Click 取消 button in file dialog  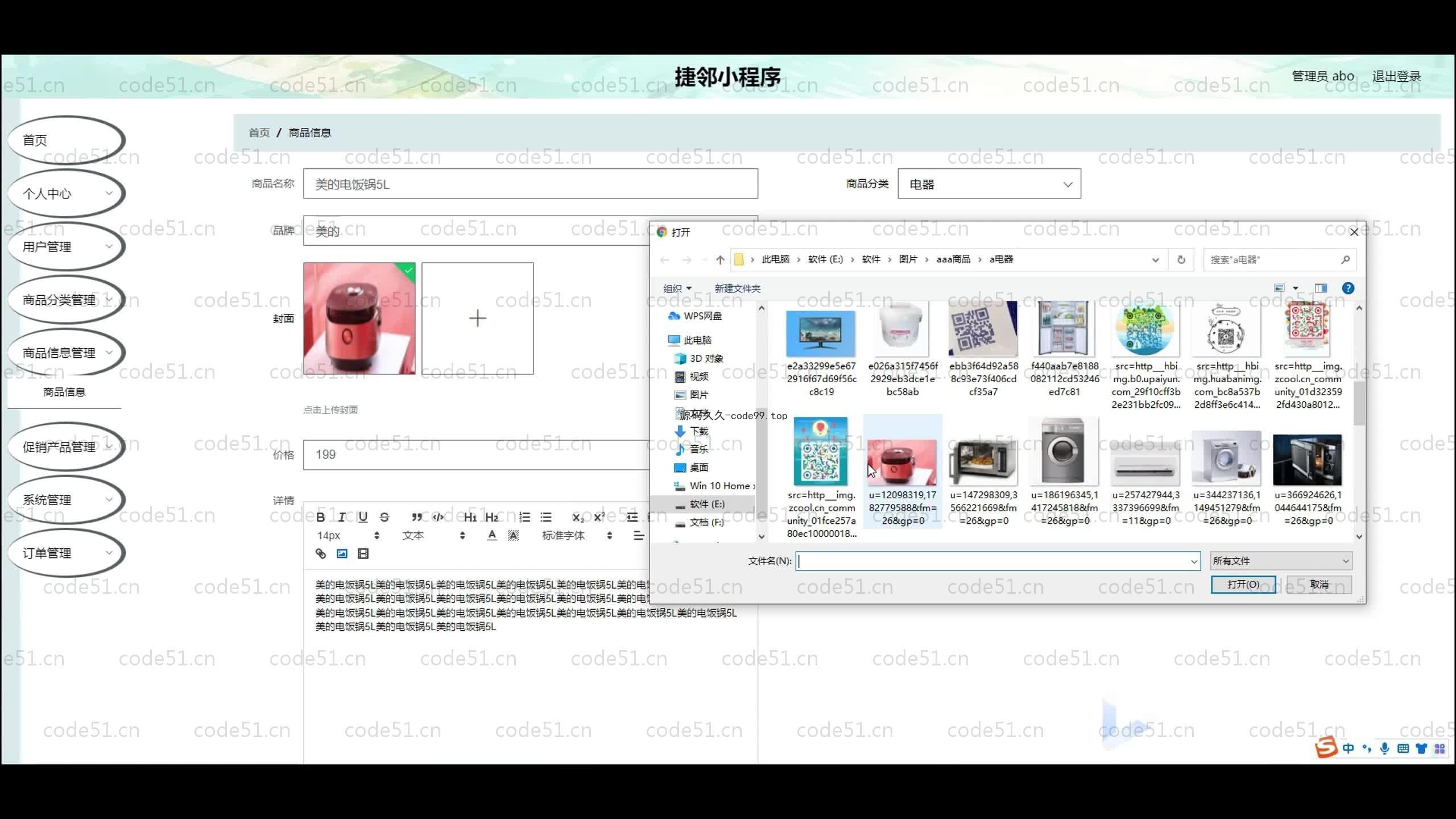pos(1319,584)
